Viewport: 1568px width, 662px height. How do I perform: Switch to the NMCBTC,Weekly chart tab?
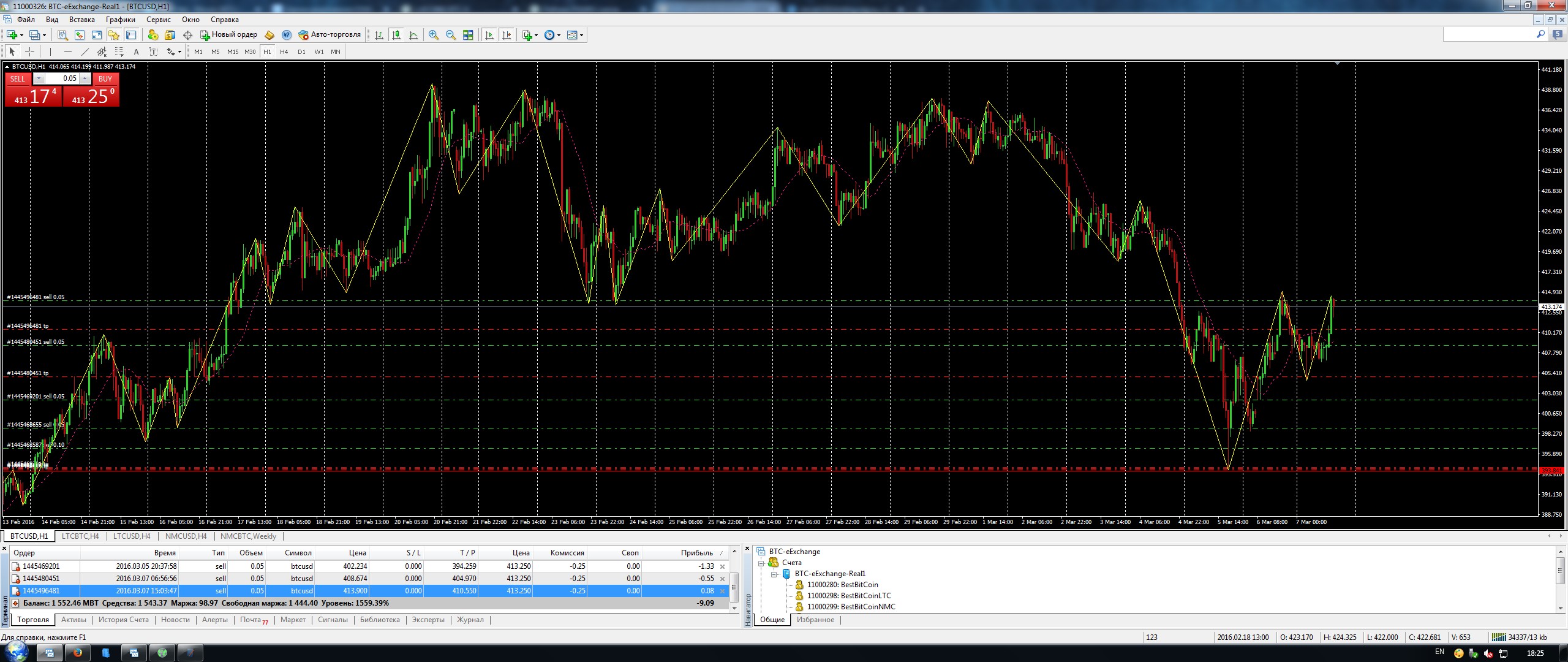pos(248,536)
